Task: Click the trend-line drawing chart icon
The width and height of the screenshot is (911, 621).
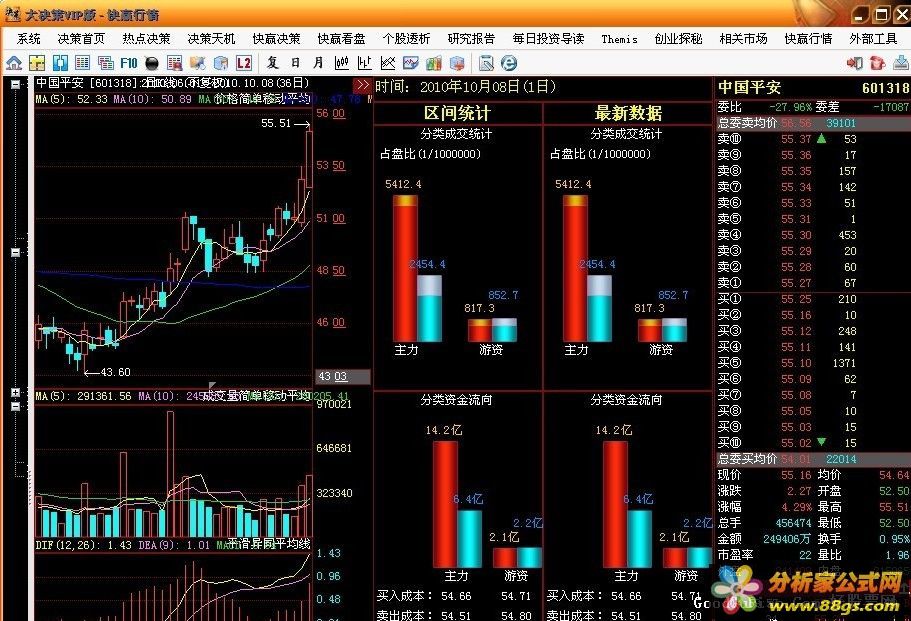Action: (x=388, y=63)
